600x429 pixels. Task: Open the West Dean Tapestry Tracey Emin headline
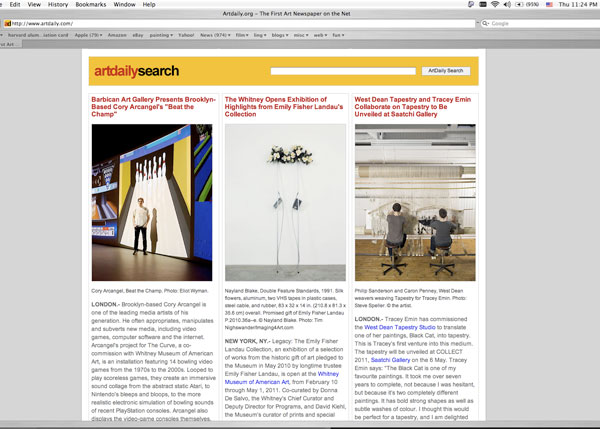click(x=412, y=107)
